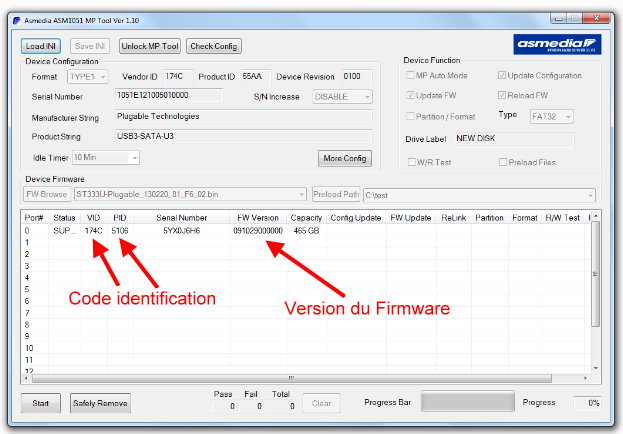Click the Serial Number field
This screenshot has height=434, width=623.
point(169,95)
